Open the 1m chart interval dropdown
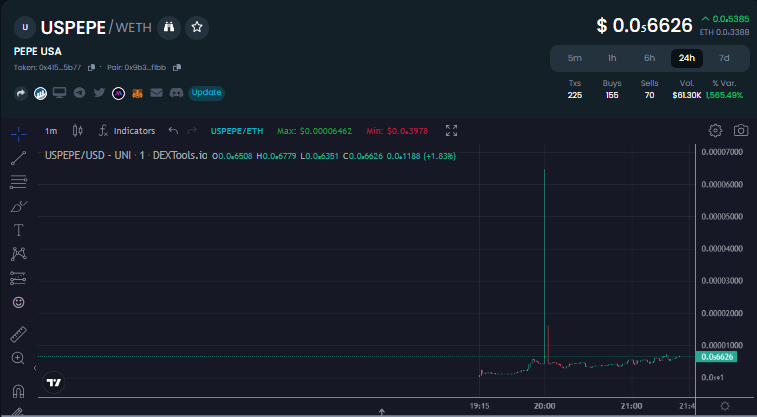 [51, 131]
